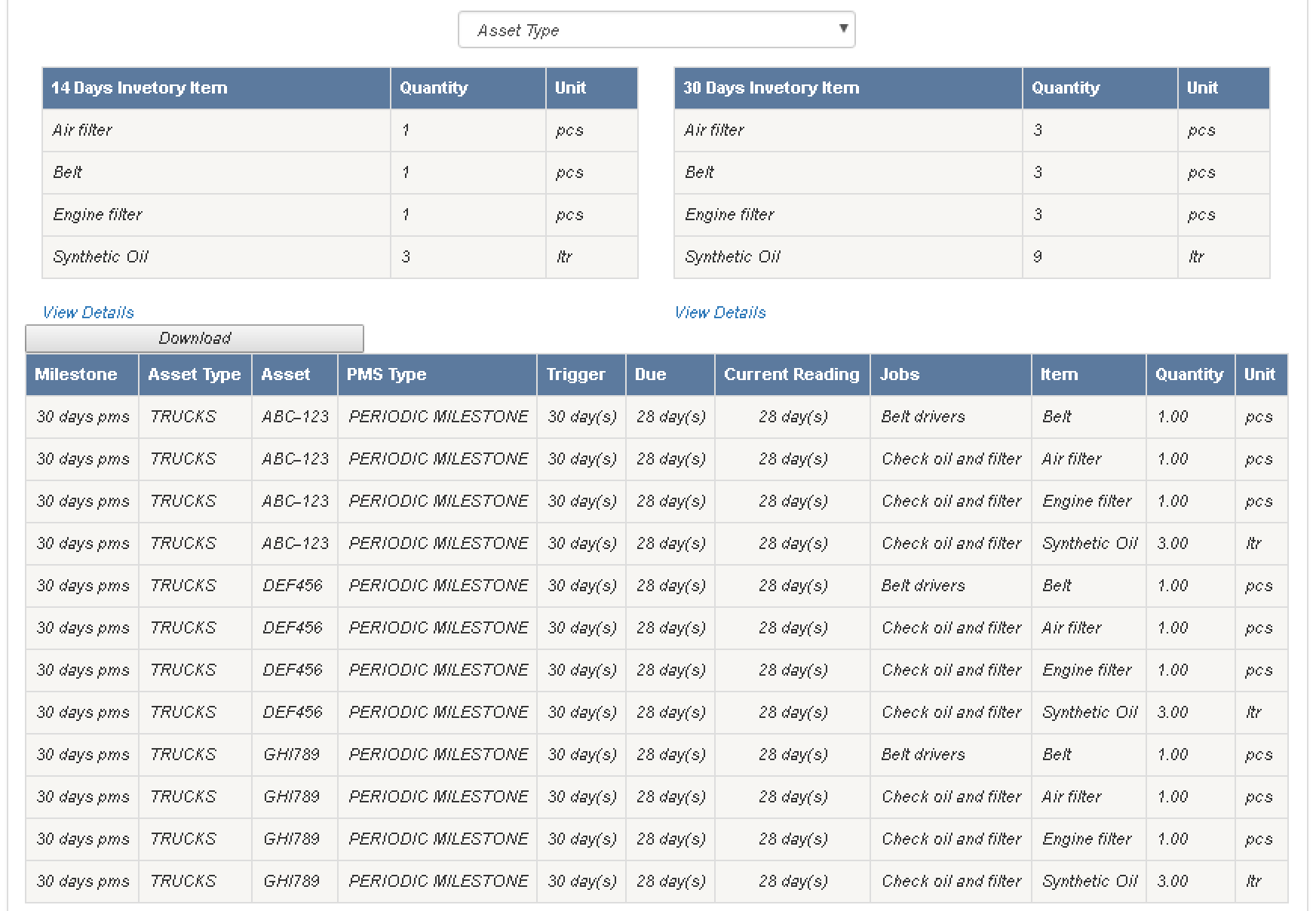Select Synthetic Oil row in 14 Days table
Viewport: 1316px width, 911px height.
[101, 257]
